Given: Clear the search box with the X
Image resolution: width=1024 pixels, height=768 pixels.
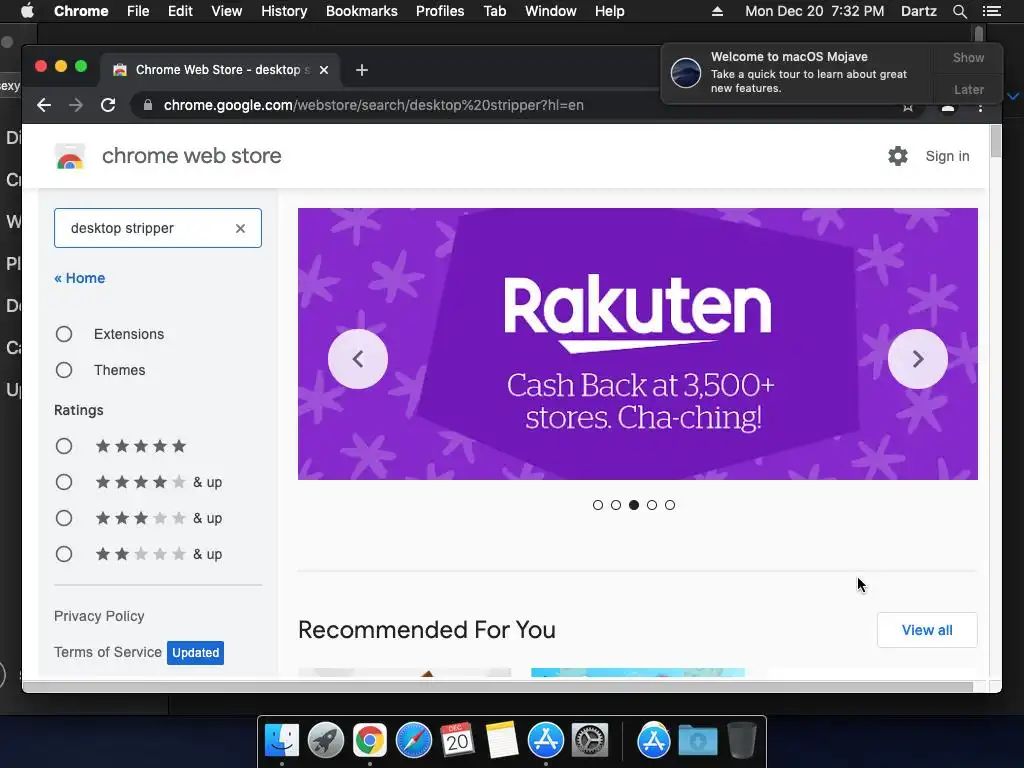Looking at the screenshot, I should pyautogui.click(x=240, y=229).
